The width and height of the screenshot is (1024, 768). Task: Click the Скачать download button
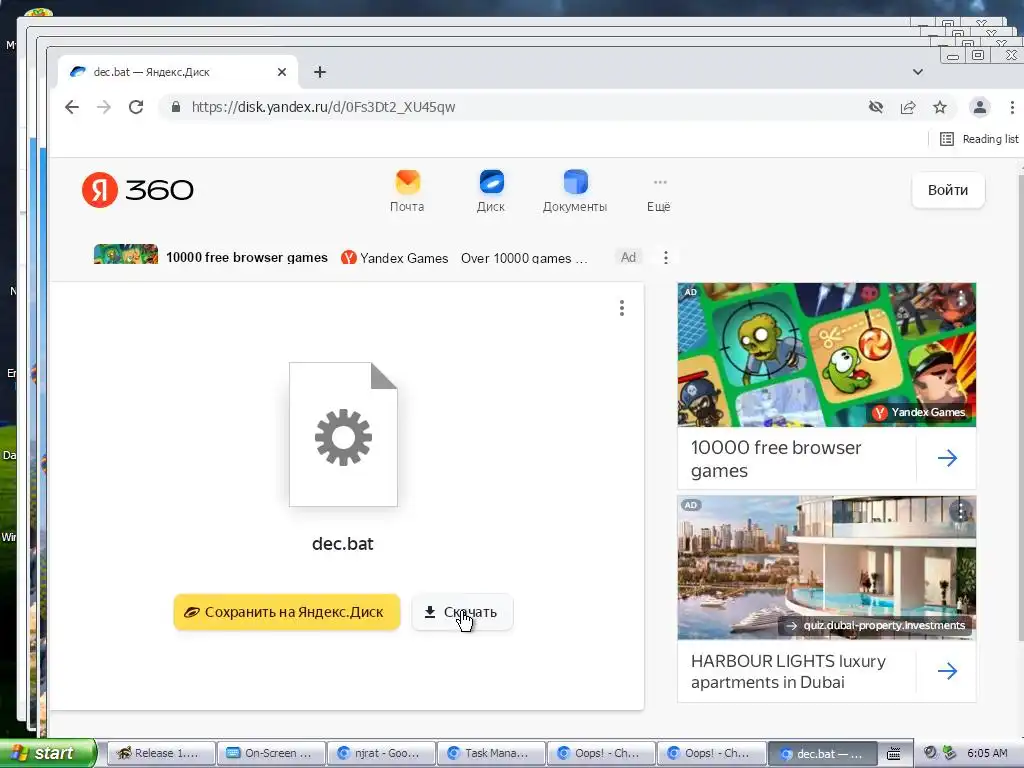(462, 612)
